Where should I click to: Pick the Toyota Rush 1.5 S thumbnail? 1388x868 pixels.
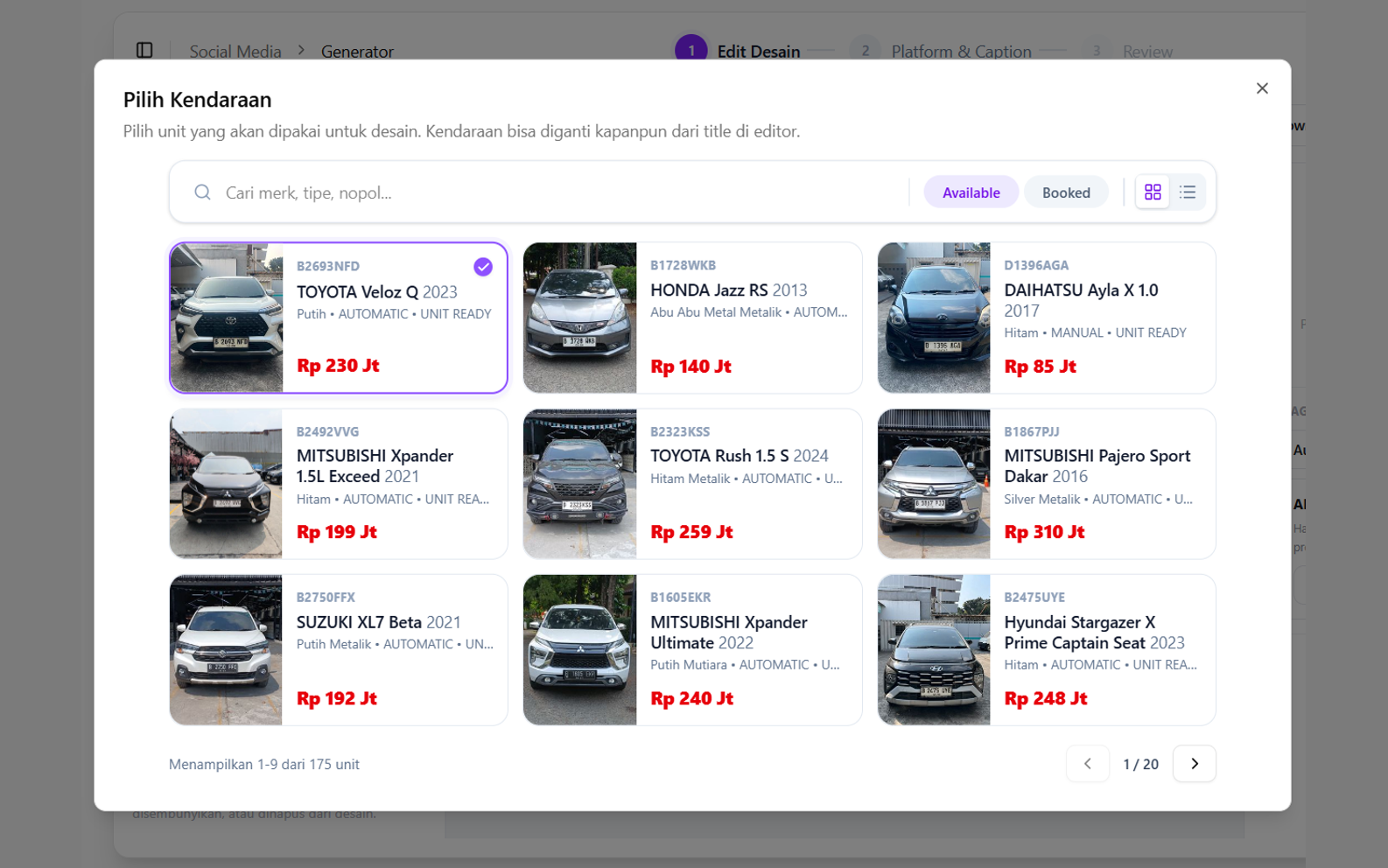pos(579,484)
